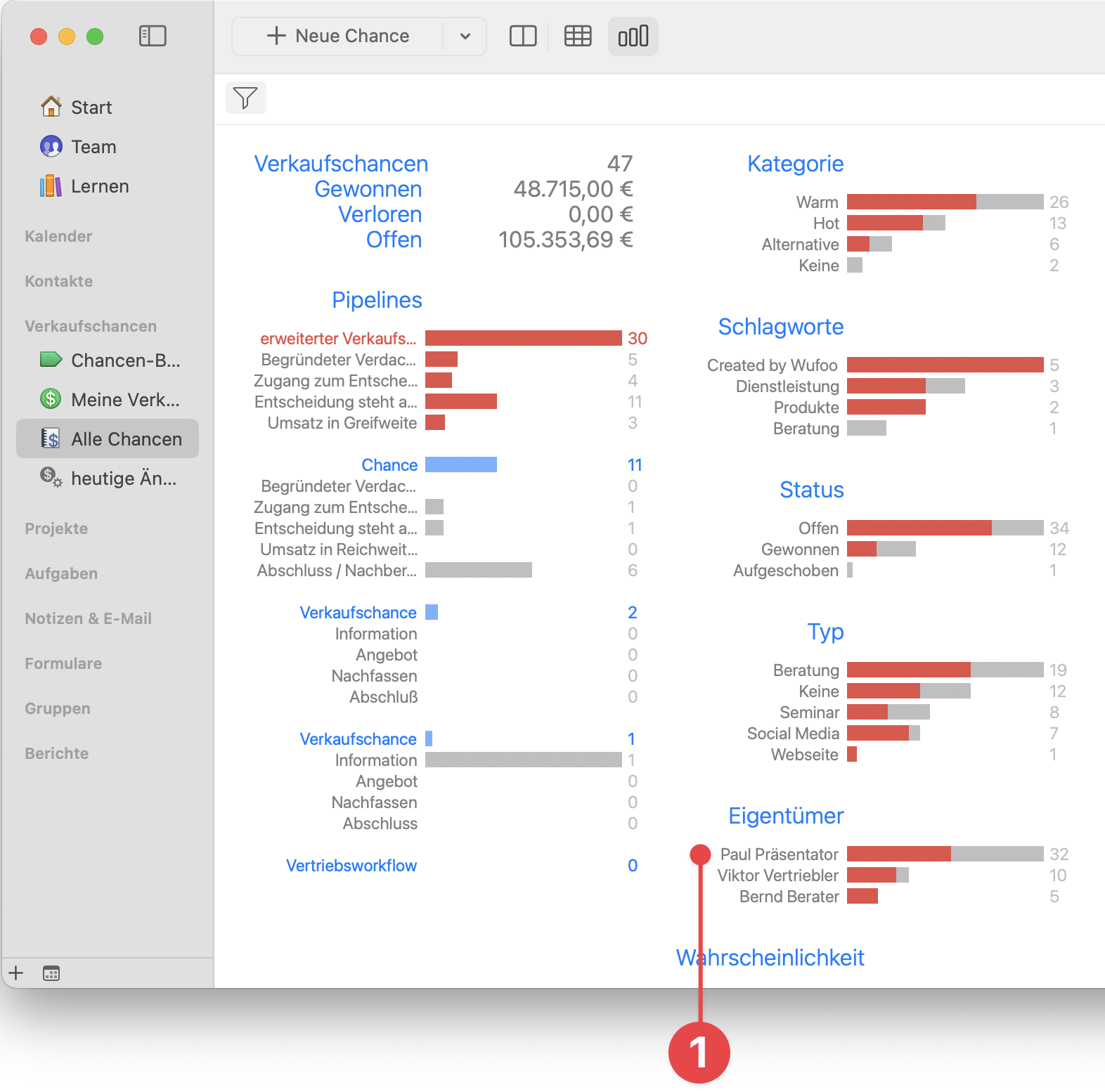Click the calendar icon at sidebar bottom
This screenshot has width=1105, height=1092.
[51, 973]
